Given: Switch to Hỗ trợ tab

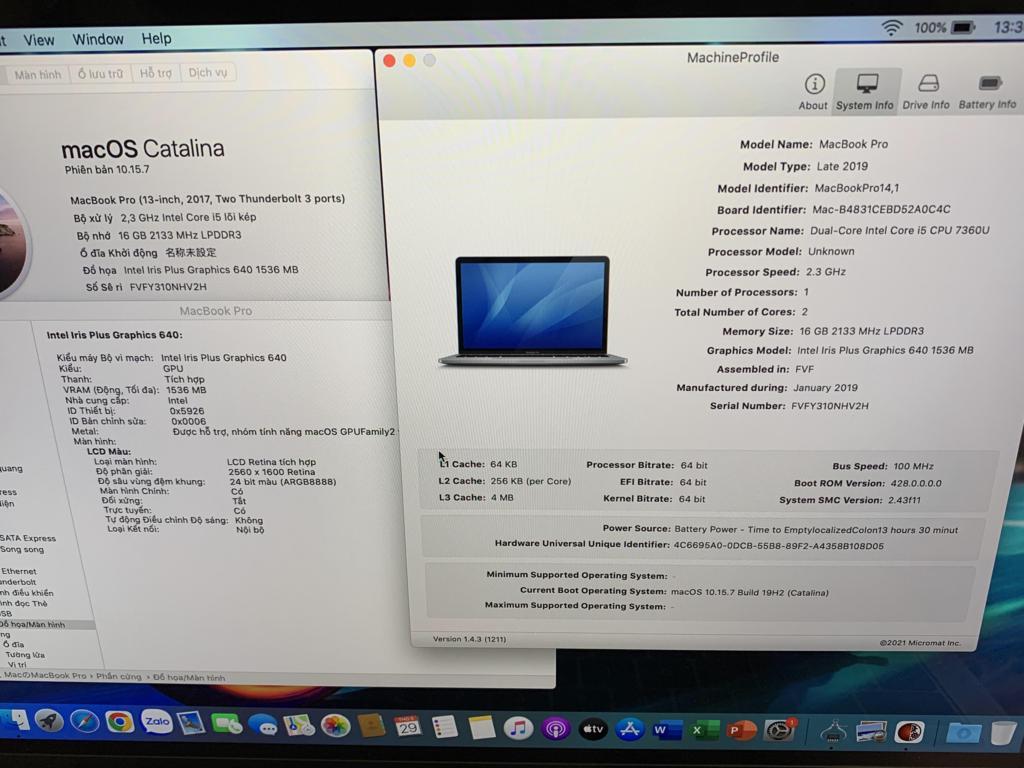Looking at the screenshot, I should point(155,73).
